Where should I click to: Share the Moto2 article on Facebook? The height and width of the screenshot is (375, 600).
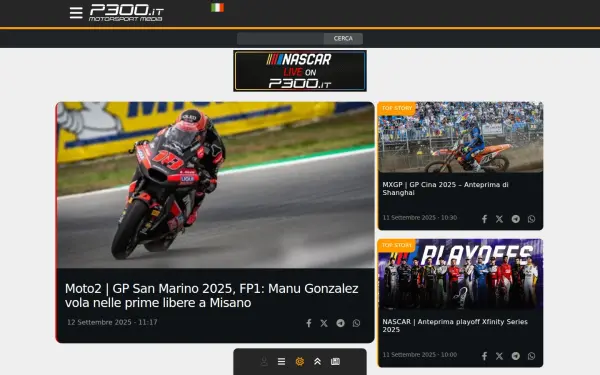tap(309, 323)
